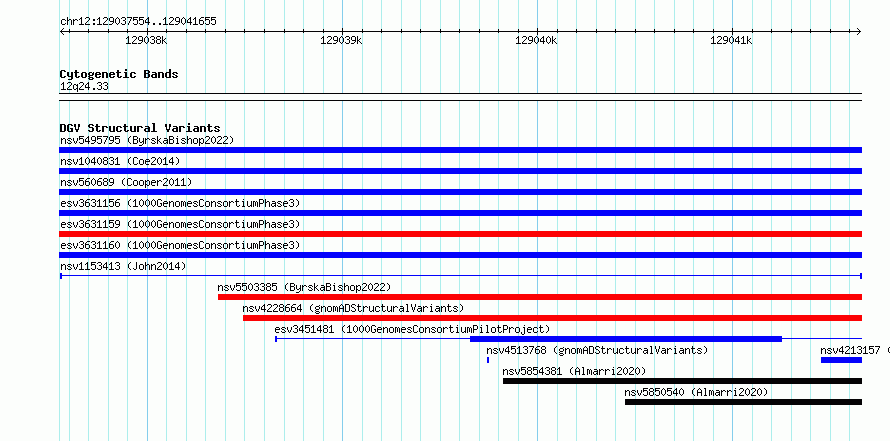Open nsv5854381 (Almarri2020) label
The width and height of the screenshot is (890, 441).
[x=574, y=371]
